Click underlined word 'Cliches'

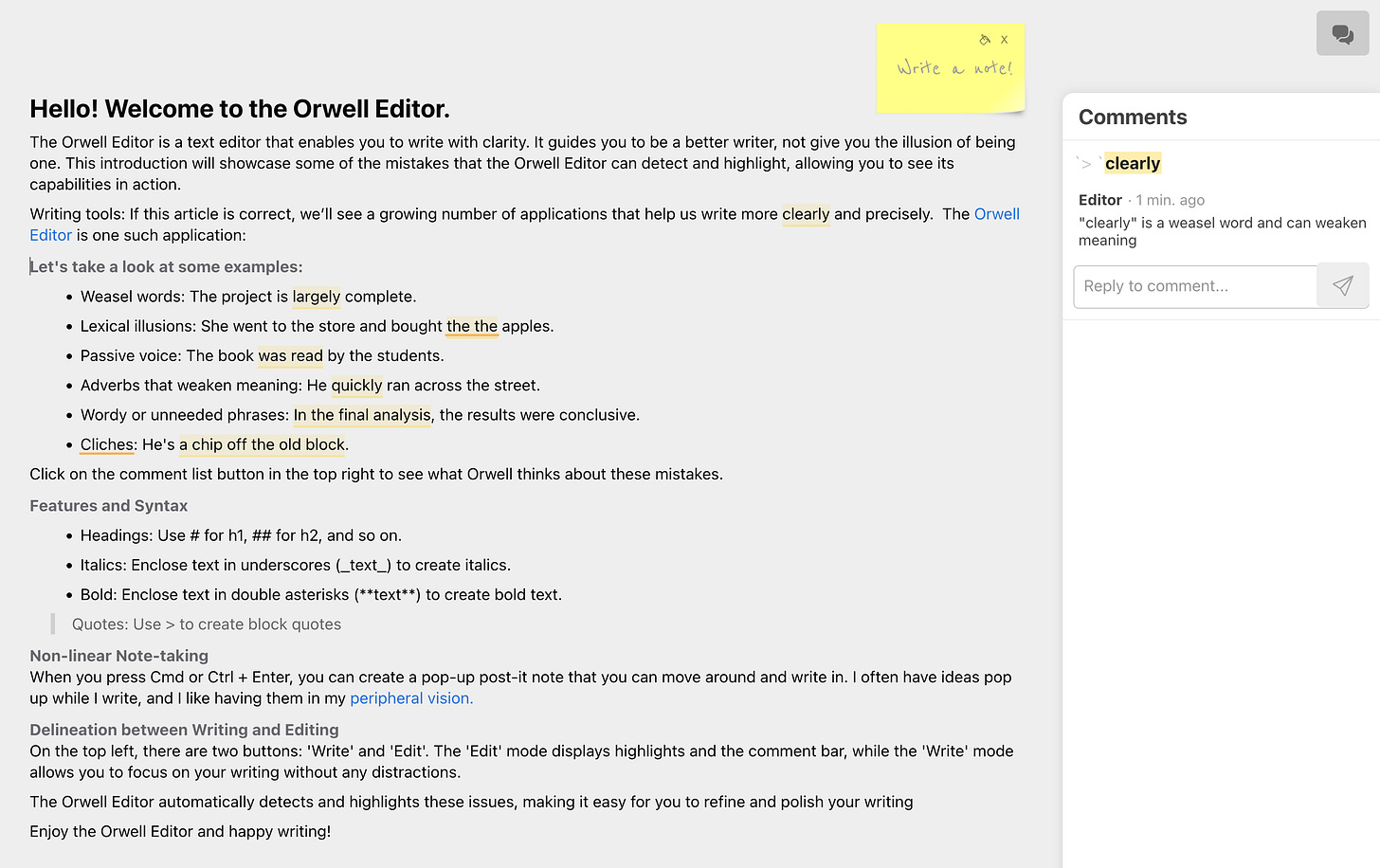[107, 444]
